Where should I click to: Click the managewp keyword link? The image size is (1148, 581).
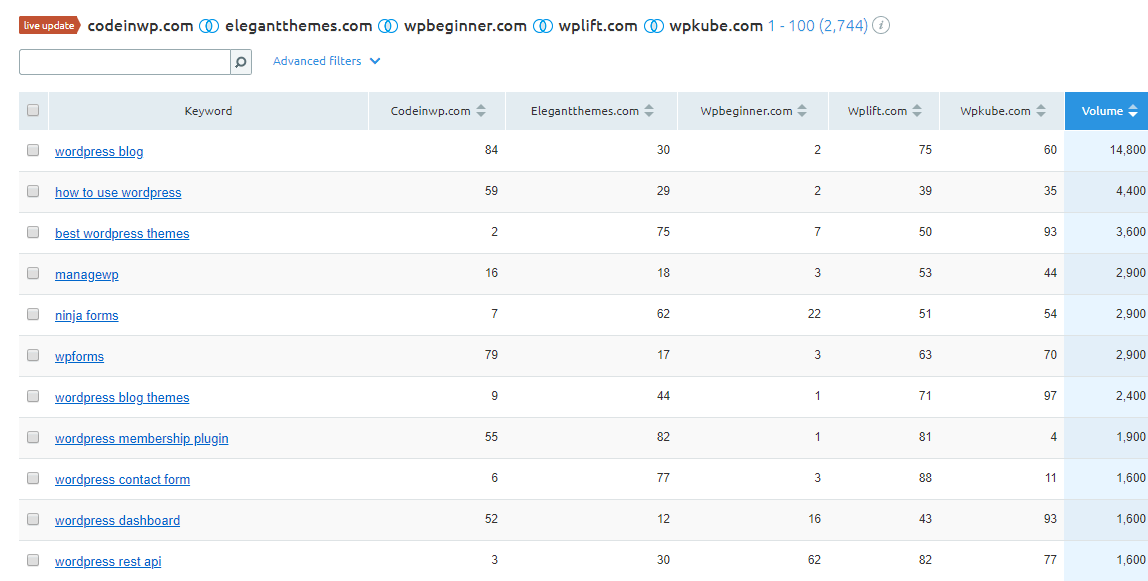86,274
